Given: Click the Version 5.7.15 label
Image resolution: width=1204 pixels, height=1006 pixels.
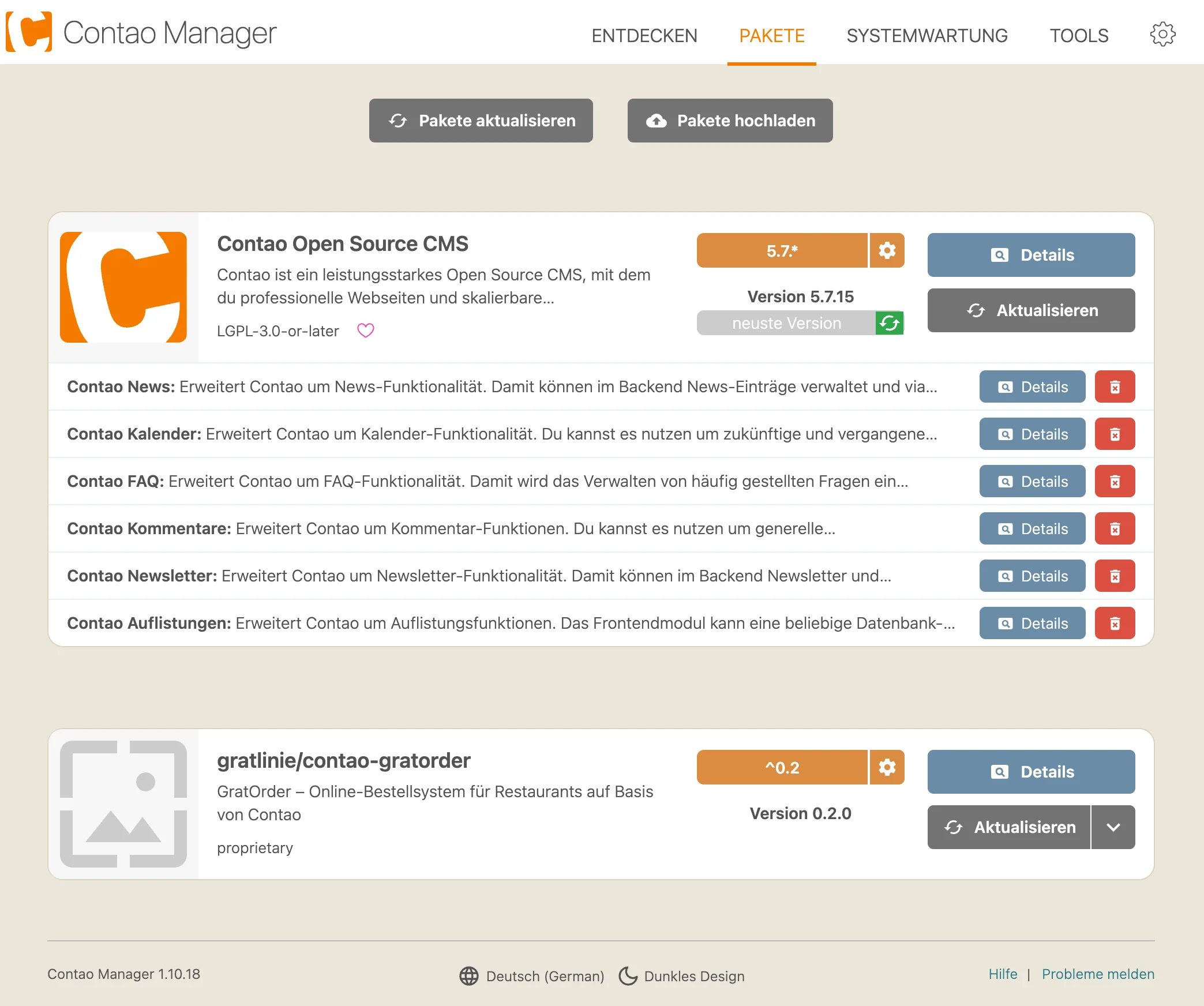Looking at the screenshot, I should pos(801,296).
